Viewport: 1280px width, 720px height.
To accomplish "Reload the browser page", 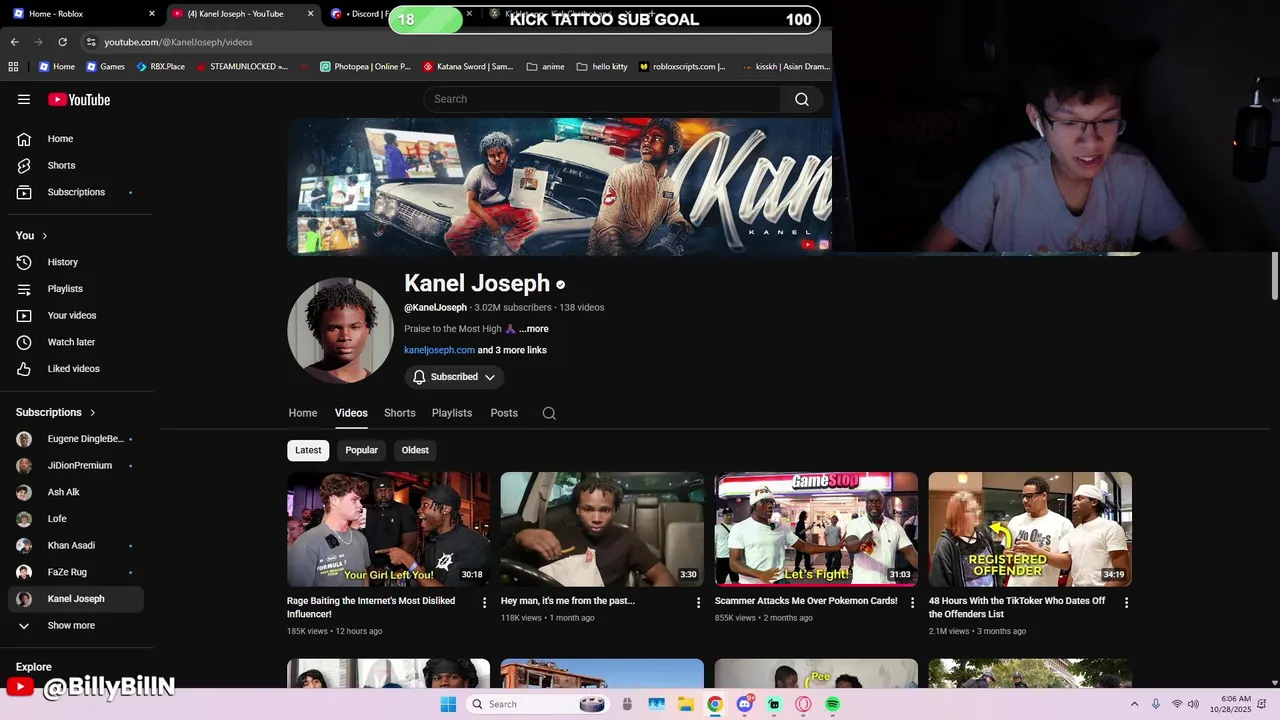I will [x=62, y=42].
